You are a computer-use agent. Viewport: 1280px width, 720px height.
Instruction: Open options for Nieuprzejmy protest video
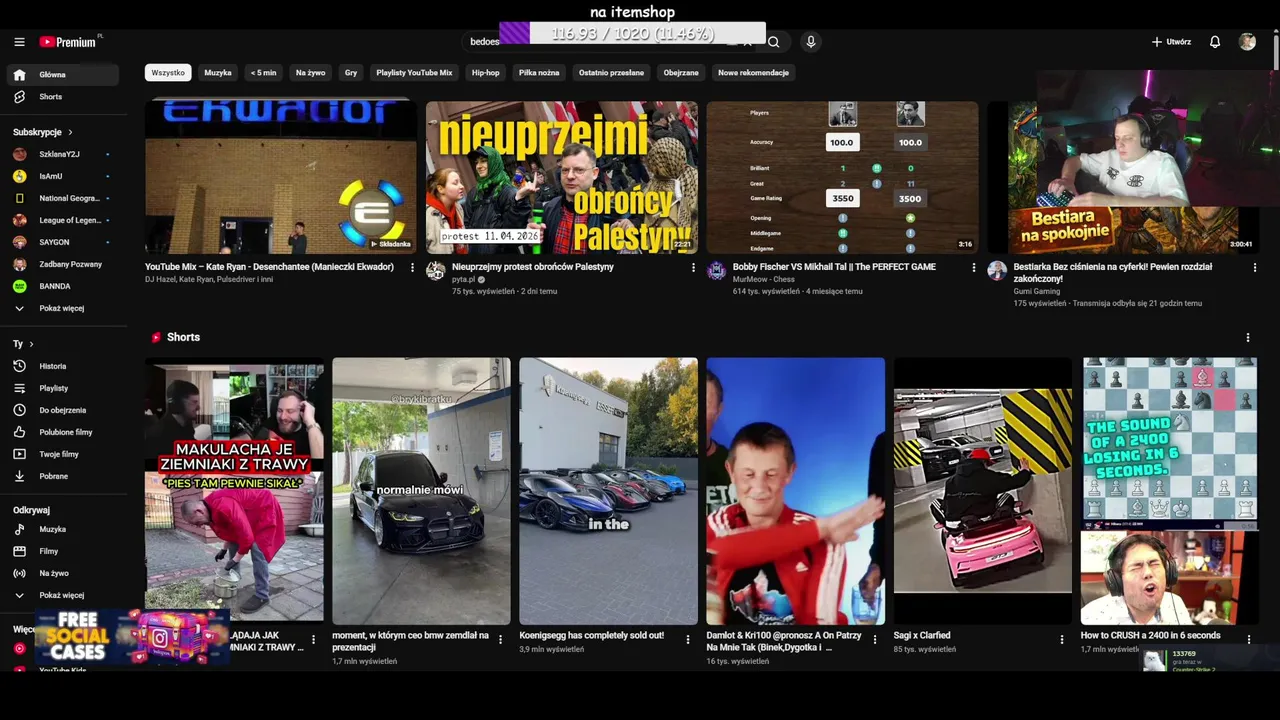coord(693,267)
